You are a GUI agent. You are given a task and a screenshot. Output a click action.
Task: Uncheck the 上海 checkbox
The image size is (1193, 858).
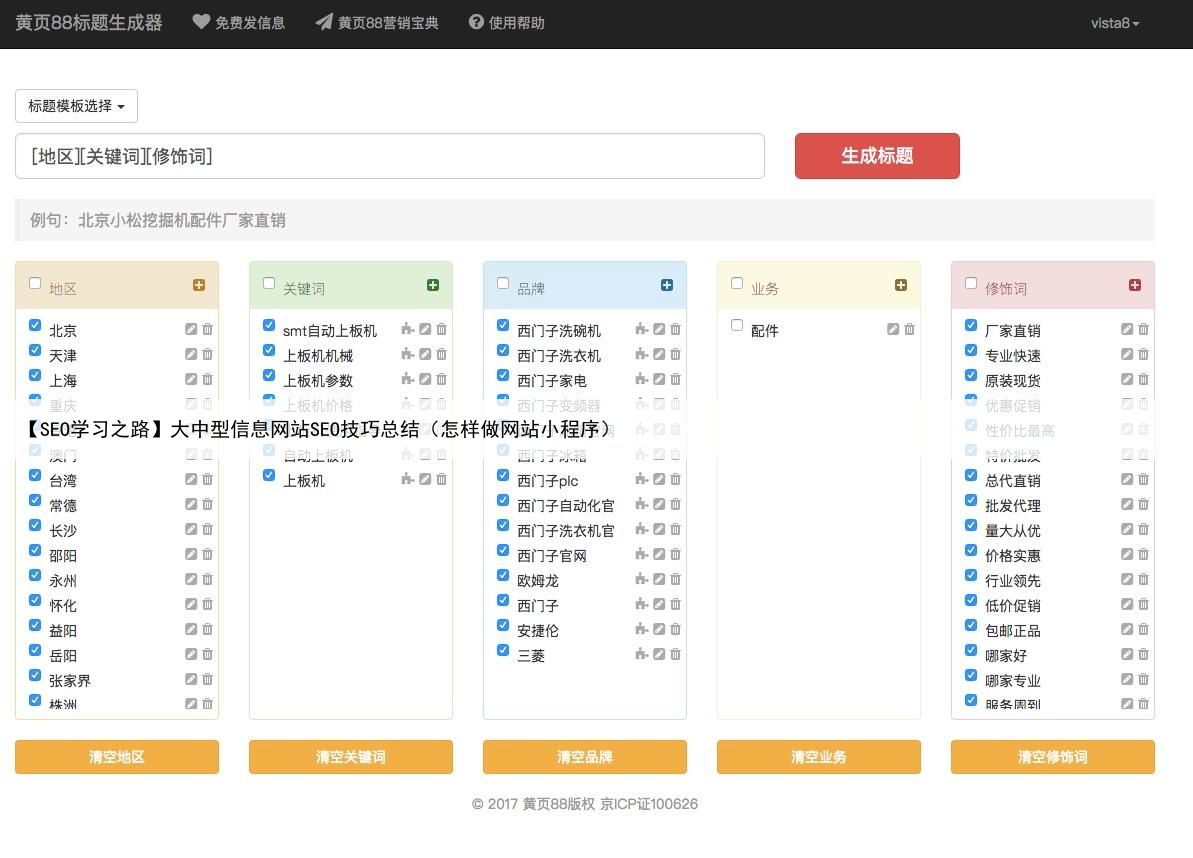[35, 376]
